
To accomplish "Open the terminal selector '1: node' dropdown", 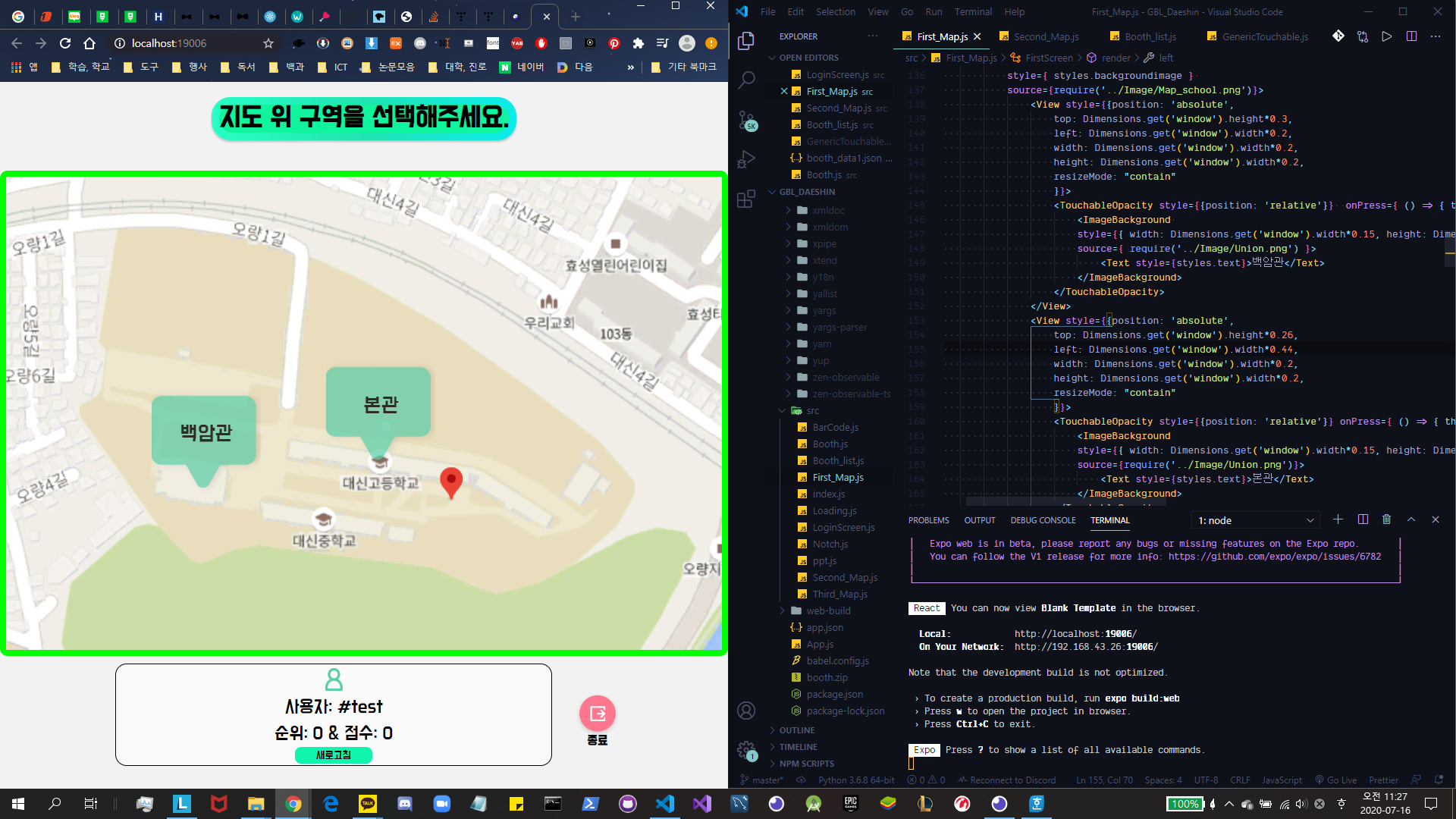I will 1255,520.
